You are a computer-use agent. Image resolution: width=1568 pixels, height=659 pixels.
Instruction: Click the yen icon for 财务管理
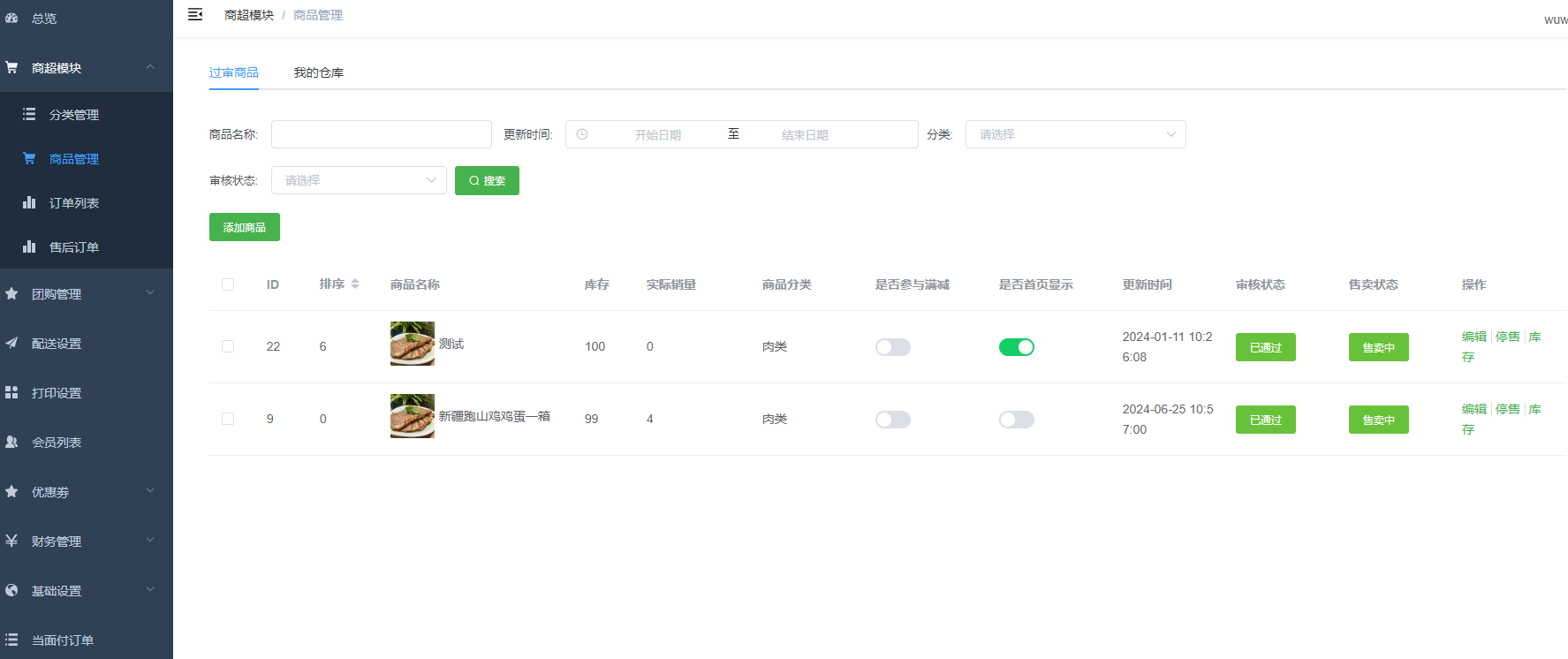(x=11, y=541)
